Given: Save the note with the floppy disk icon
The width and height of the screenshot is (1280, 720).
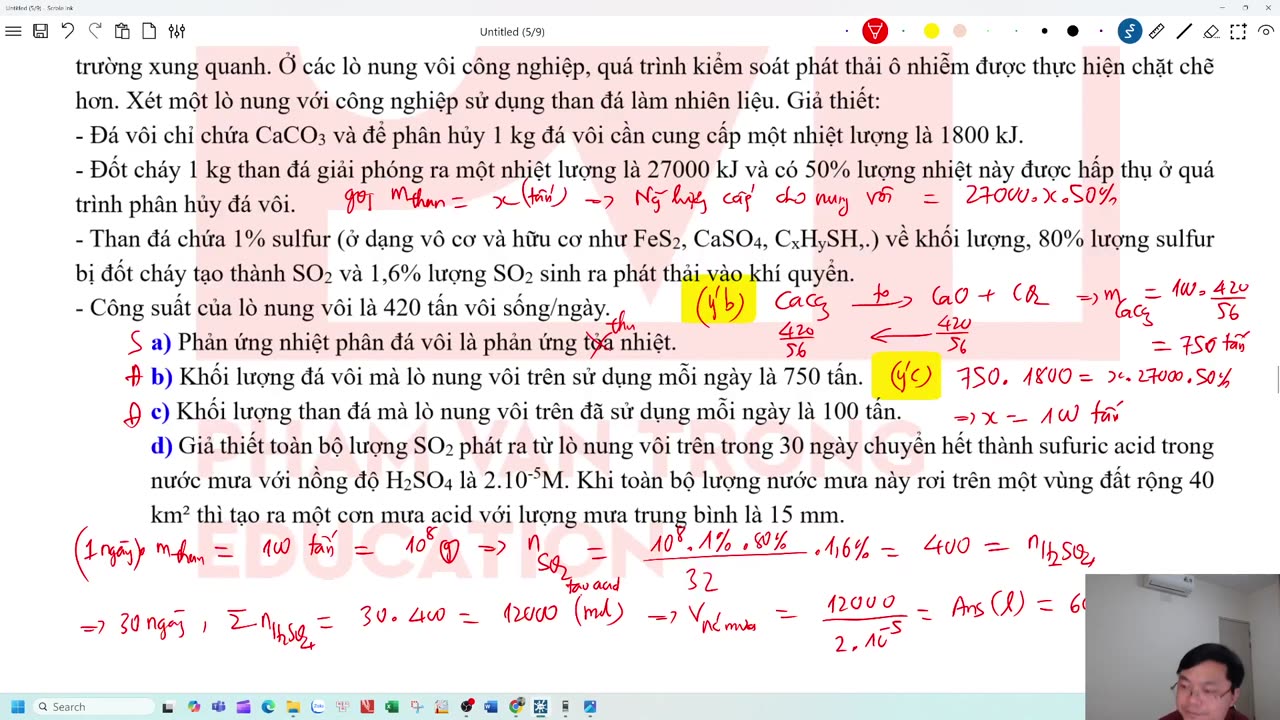Looking at the screenshot, I should coord(40,31).
